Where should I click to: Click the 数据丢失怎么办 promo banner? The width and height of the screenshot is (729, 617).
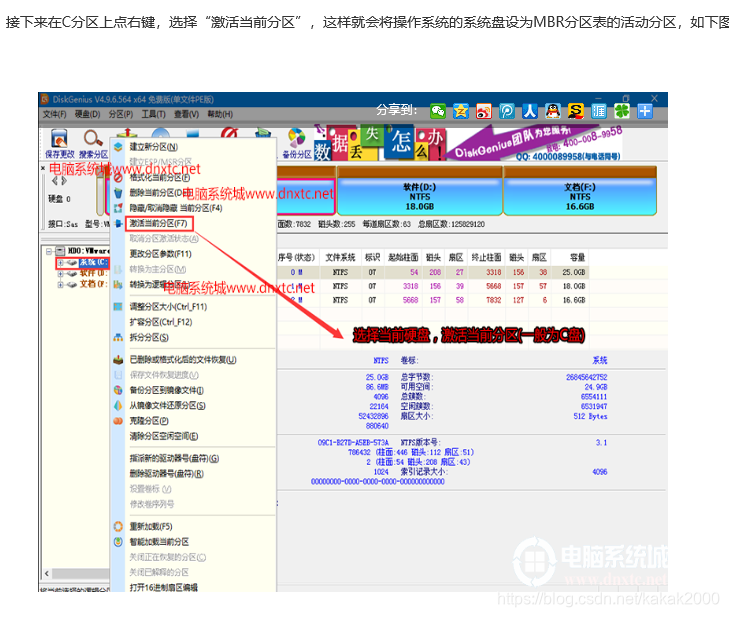(379, 142)
